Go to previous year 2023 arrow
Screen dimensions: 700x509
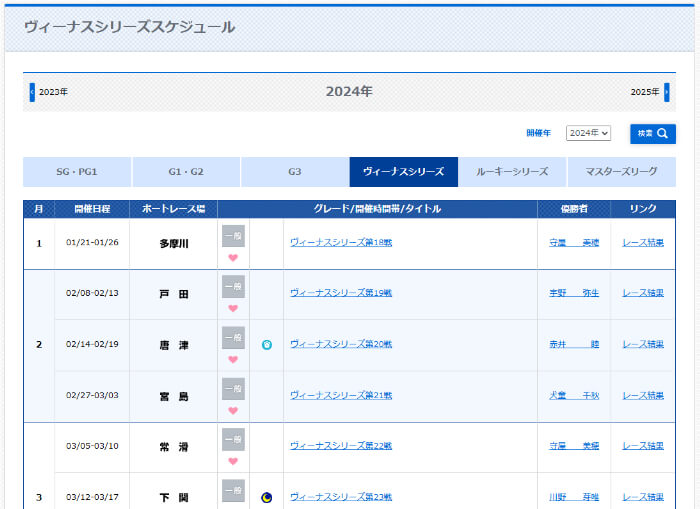click(32, 92)
